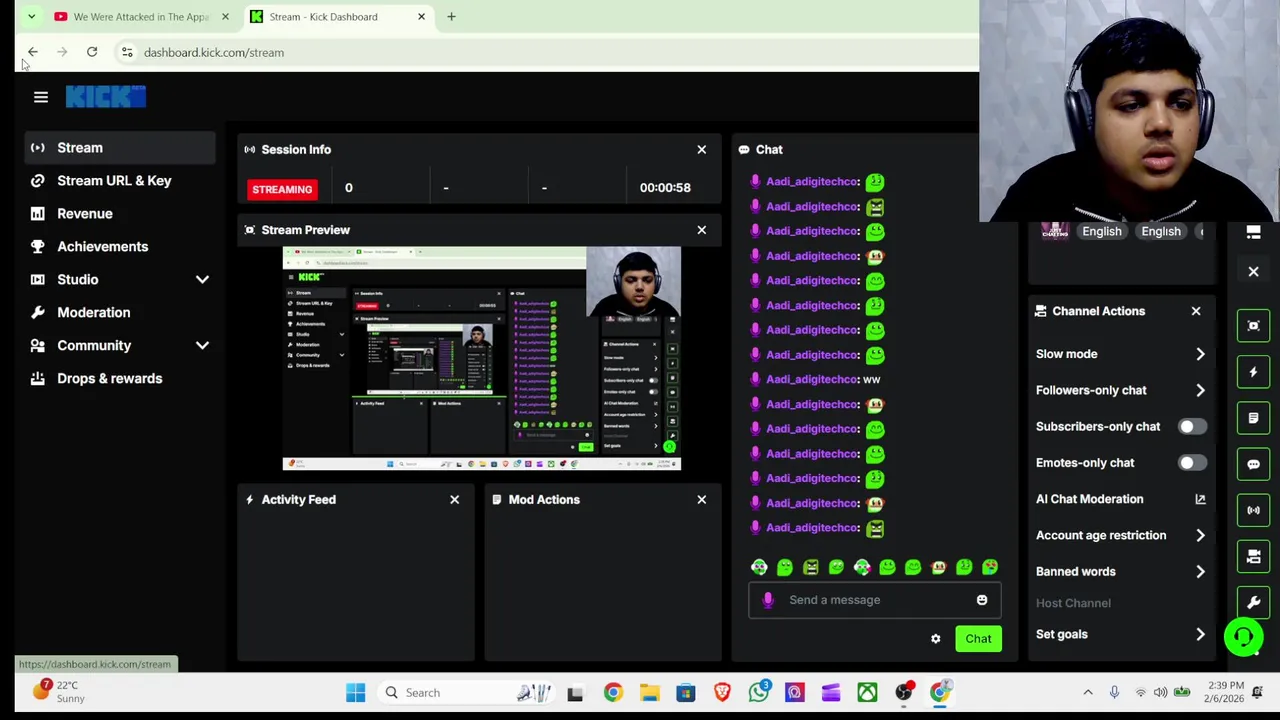Toggle Stream Preview widget in right sidebar
Screen dimensions: 1280x720
[1253, 326]
